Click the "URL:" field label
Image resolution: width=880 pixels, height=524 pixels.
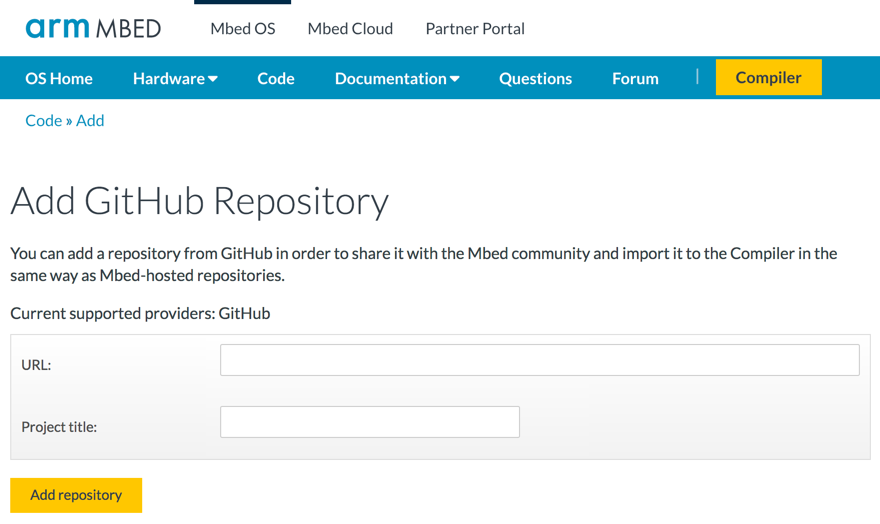(x=36, y=365)
